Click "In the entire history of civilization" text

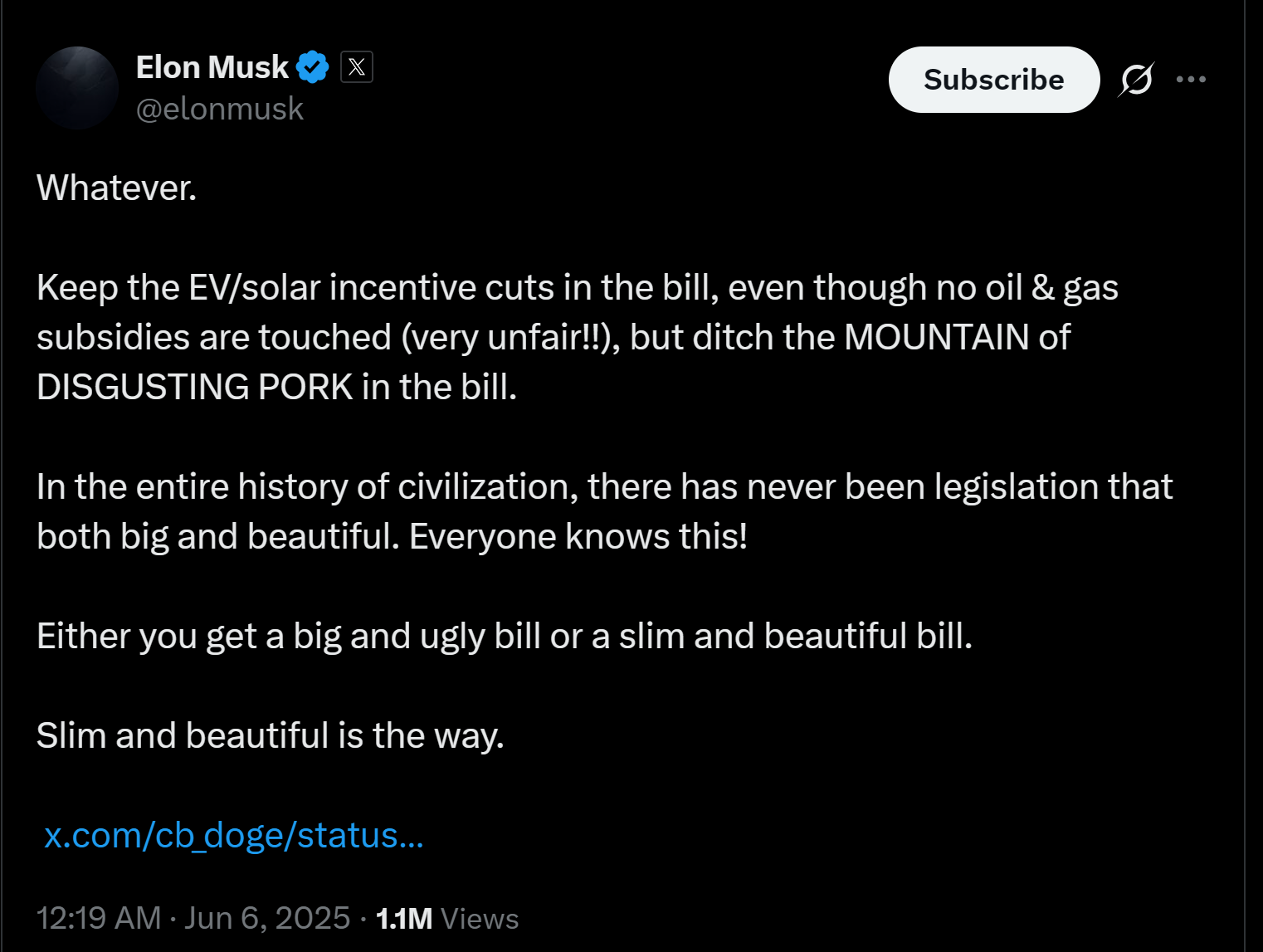308,486
